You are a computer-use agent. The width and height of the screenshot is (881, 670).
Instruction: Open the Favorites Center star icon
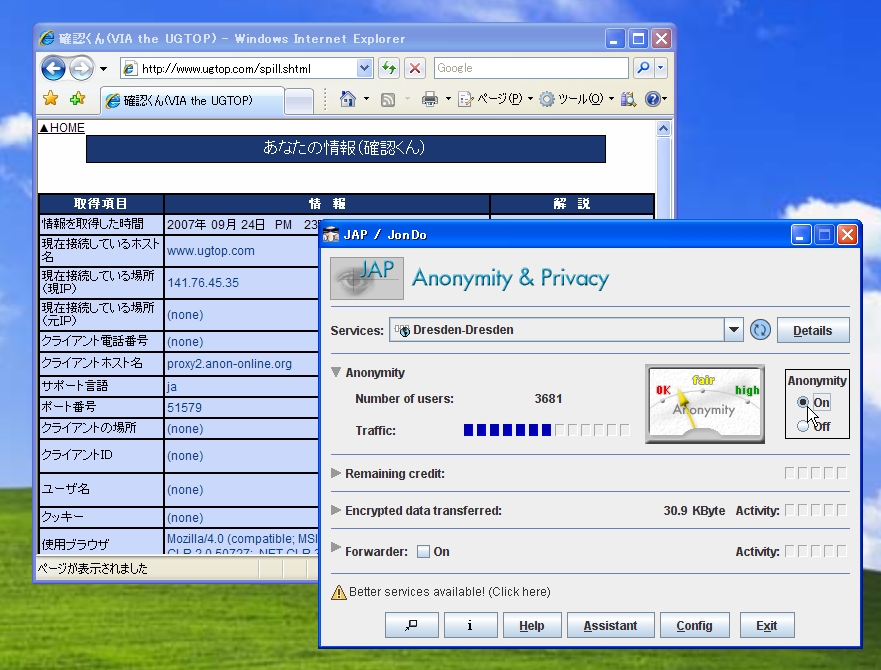(51, 98)
